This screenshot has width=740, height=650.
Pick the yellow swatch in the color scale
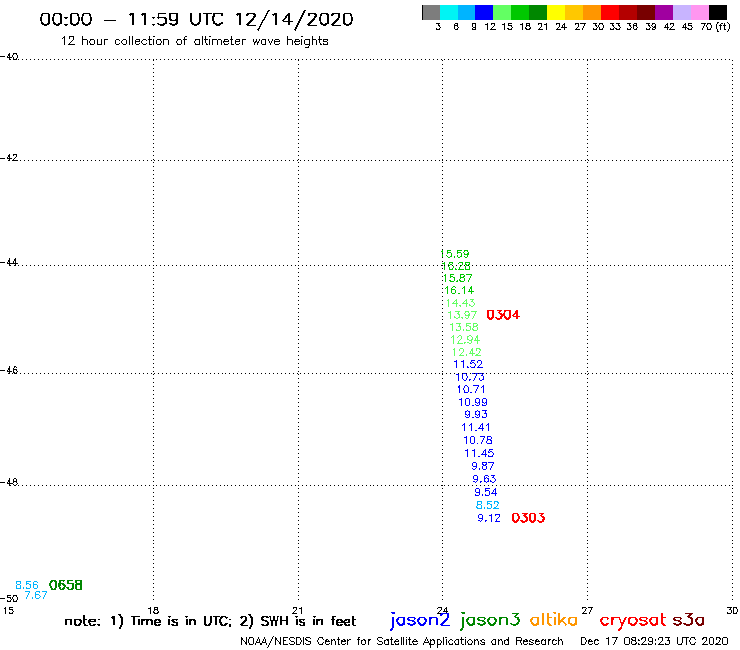point(556,12)
